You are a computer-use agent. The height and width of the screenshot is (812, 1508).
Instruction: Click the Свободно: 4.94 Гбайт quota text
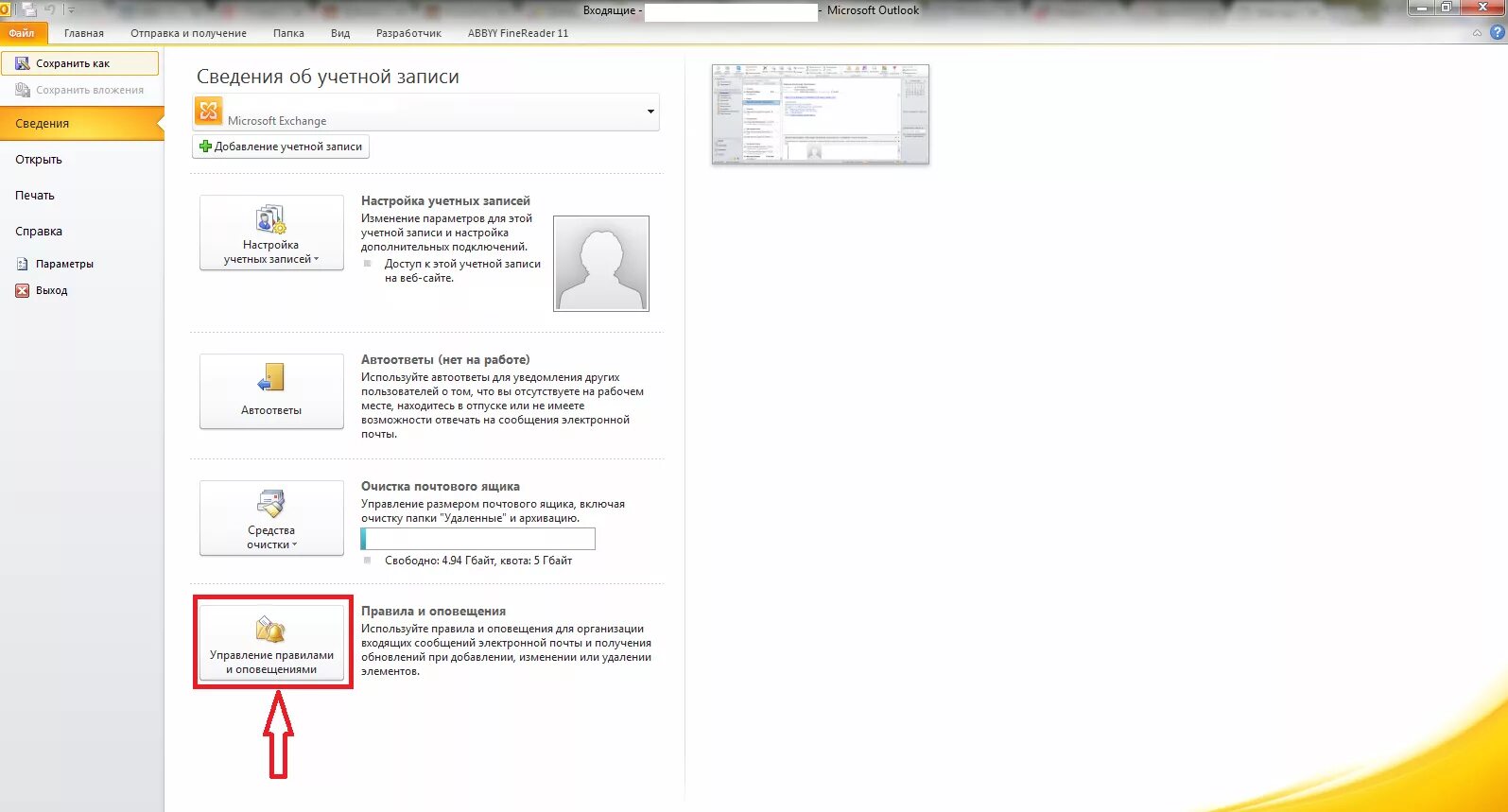coord(478,561)
